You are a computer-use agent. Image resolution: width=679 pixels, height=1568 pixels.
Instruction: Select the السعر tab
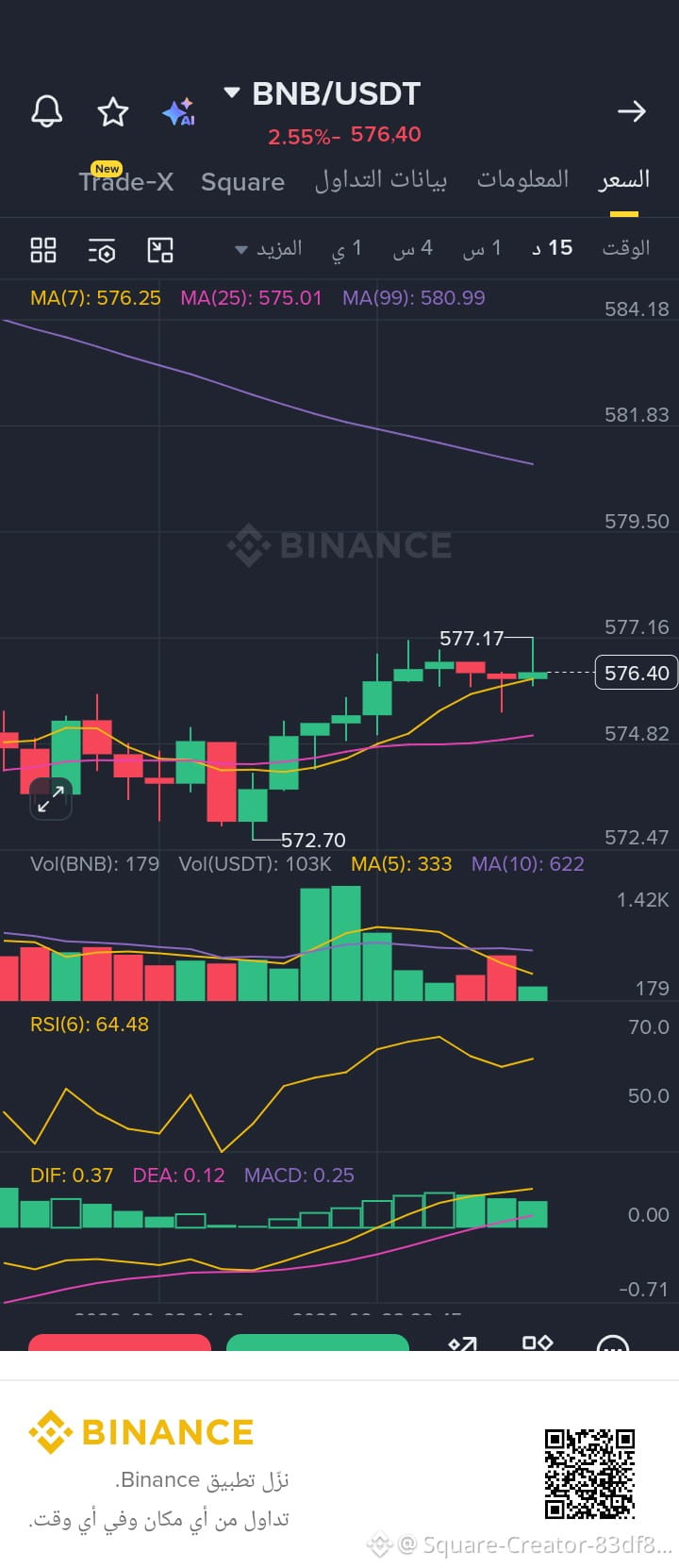pyautogui.click(x=624, y=179)
